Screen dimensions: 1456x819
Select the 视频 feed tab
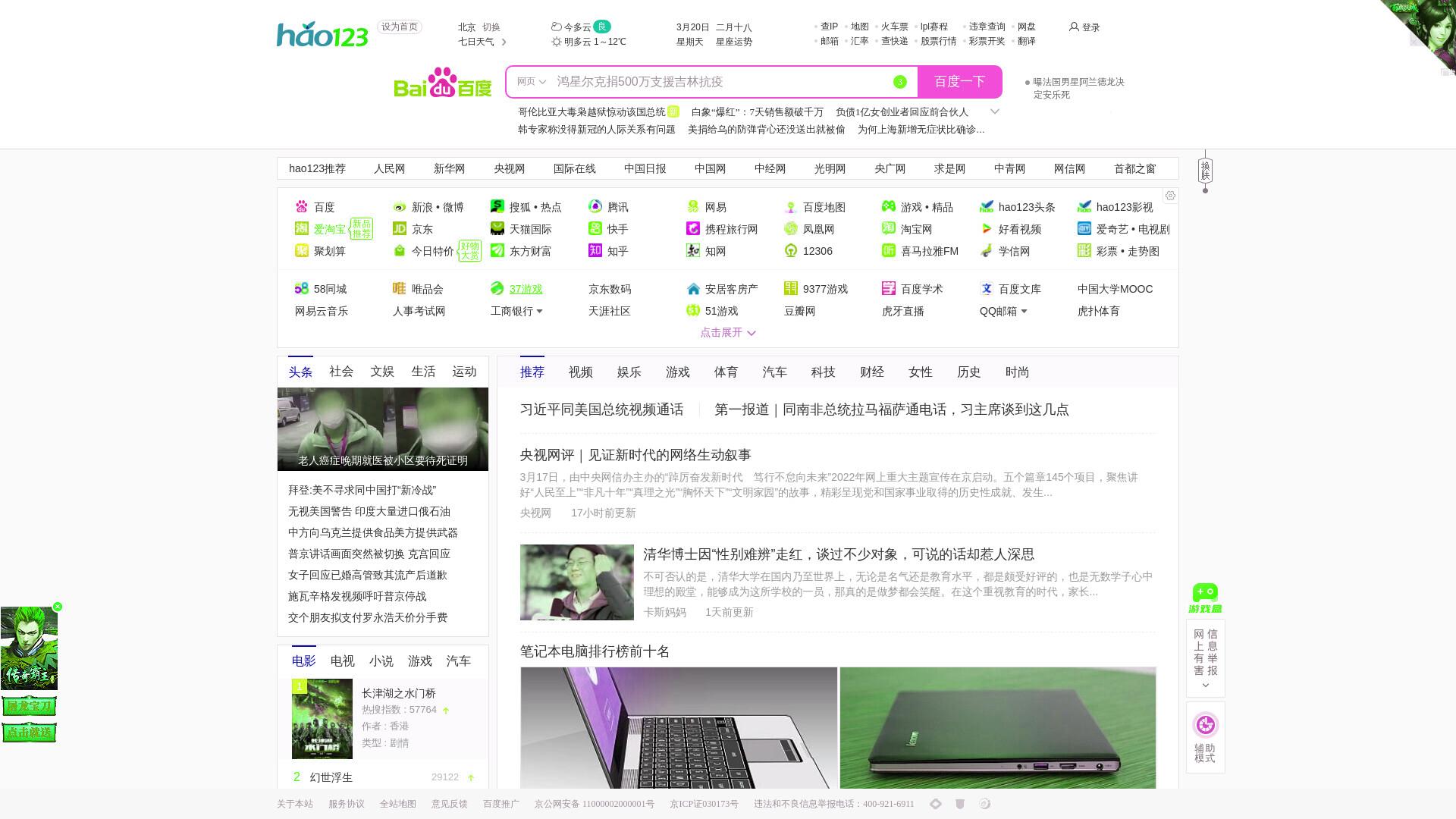(581, 372)
